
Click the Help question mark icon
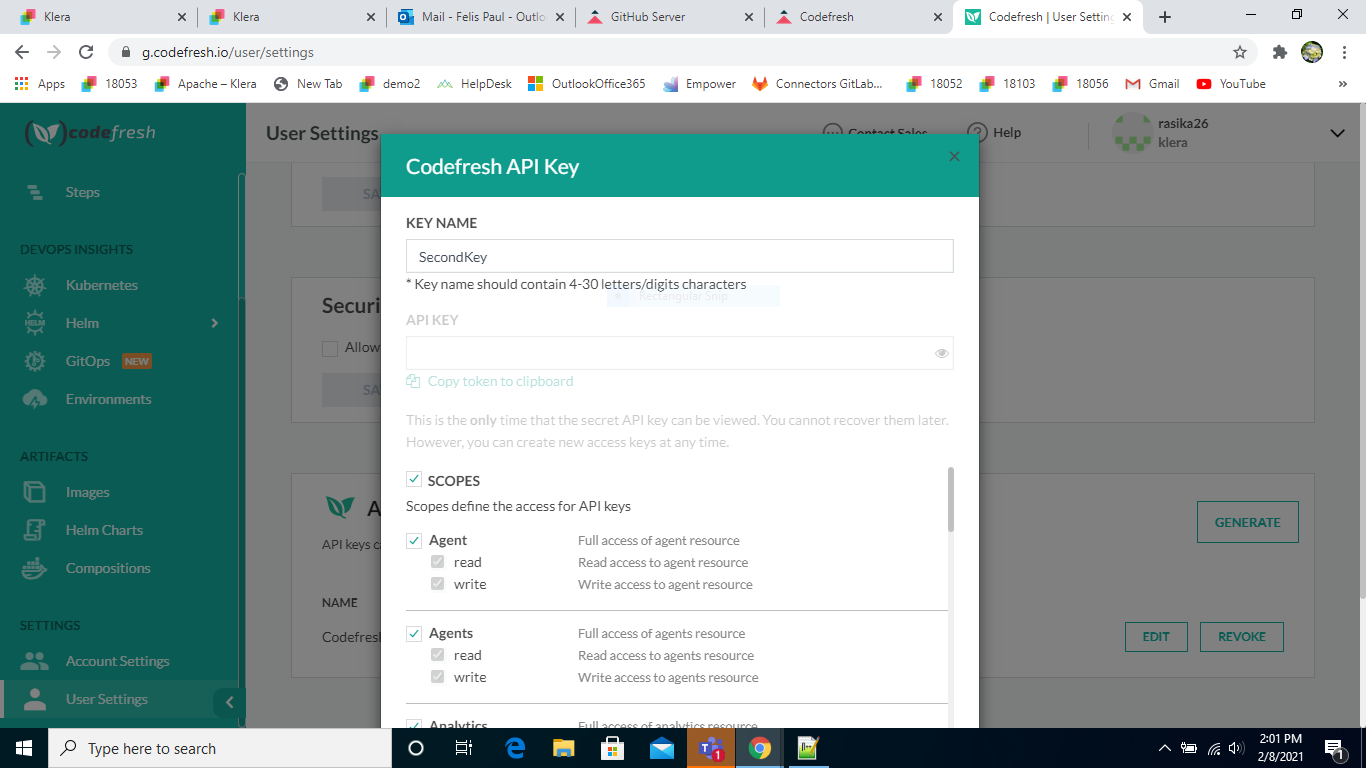977,132
